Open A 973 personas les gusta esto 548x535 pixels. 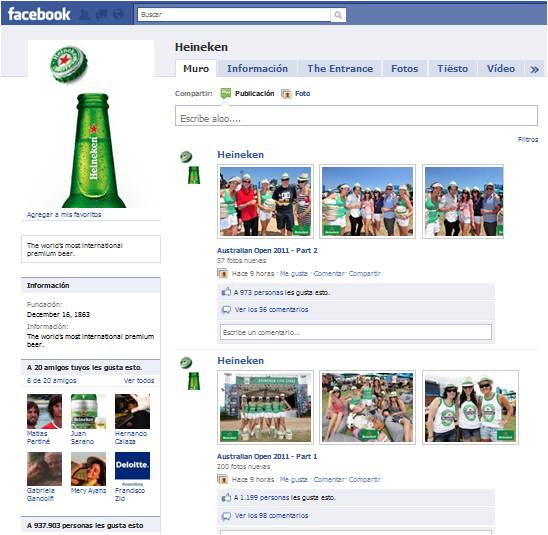pos(282,292)
